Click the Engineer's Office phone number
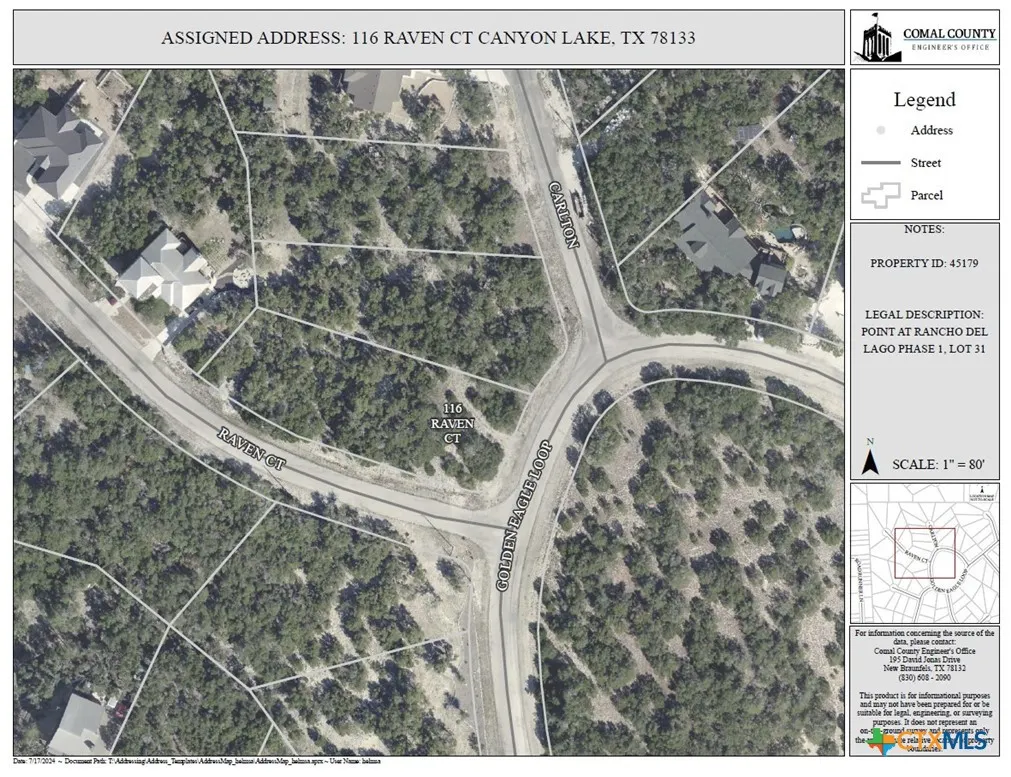 pos(925,678)
